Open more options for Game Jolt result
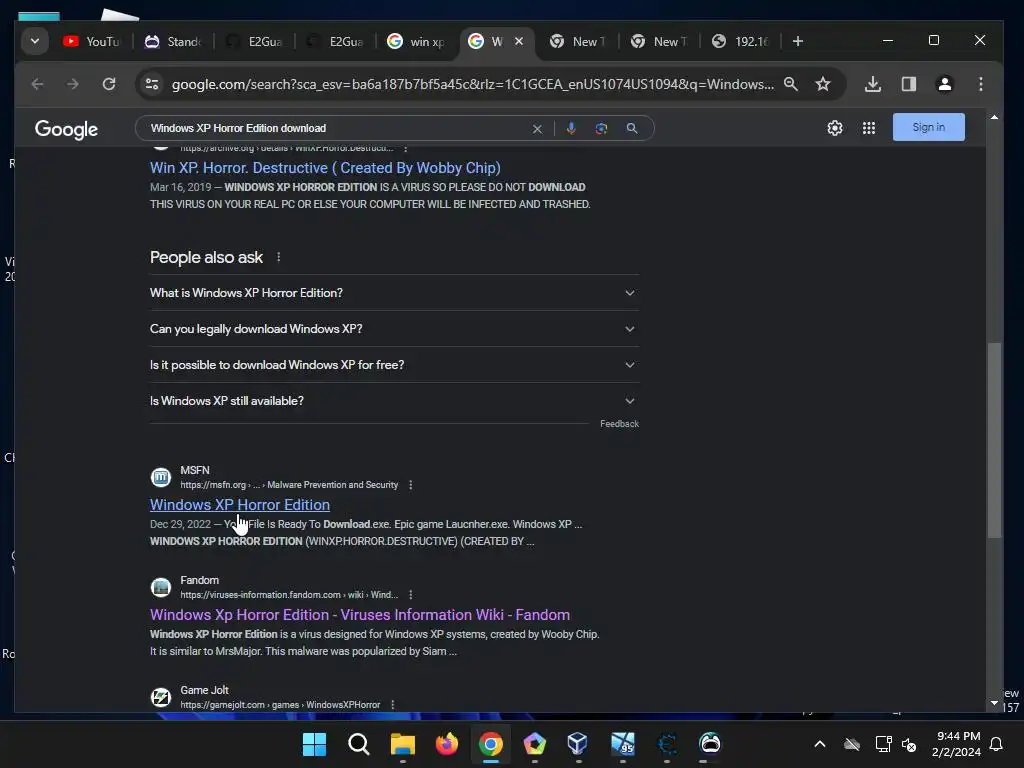Screen dimensions: 1024x768 (x=392, y=705)
